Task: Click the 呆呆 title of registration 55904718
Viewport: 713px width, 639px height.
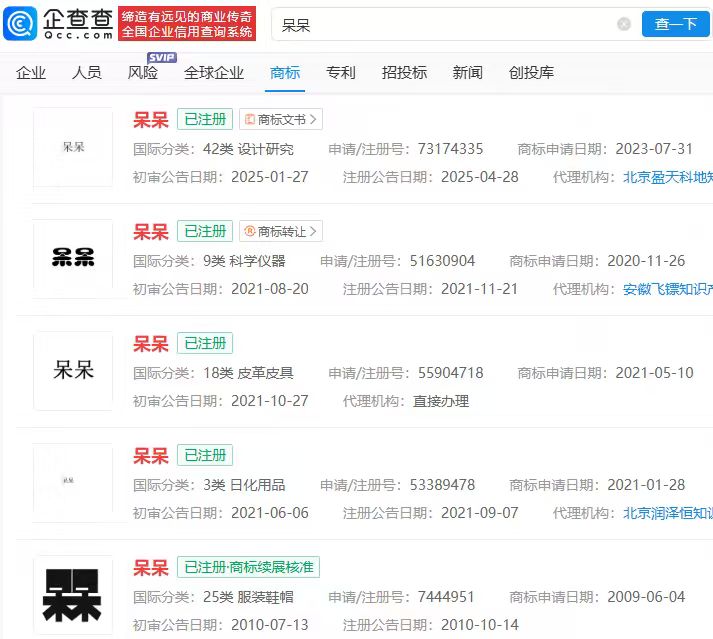Action: point(151,344)
